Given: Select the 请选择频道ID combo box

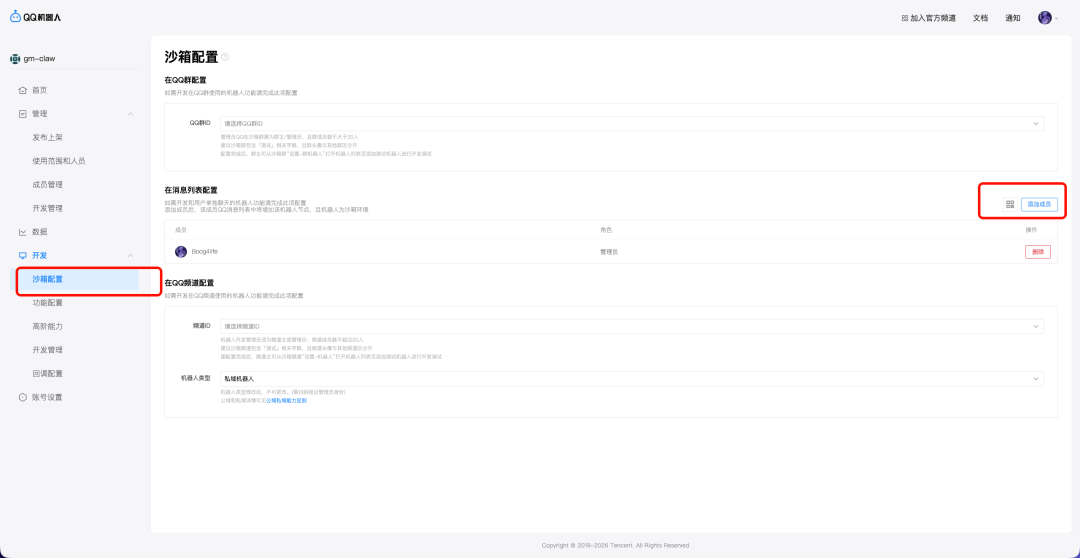Looking at the screenshot, I should point(632,326).
